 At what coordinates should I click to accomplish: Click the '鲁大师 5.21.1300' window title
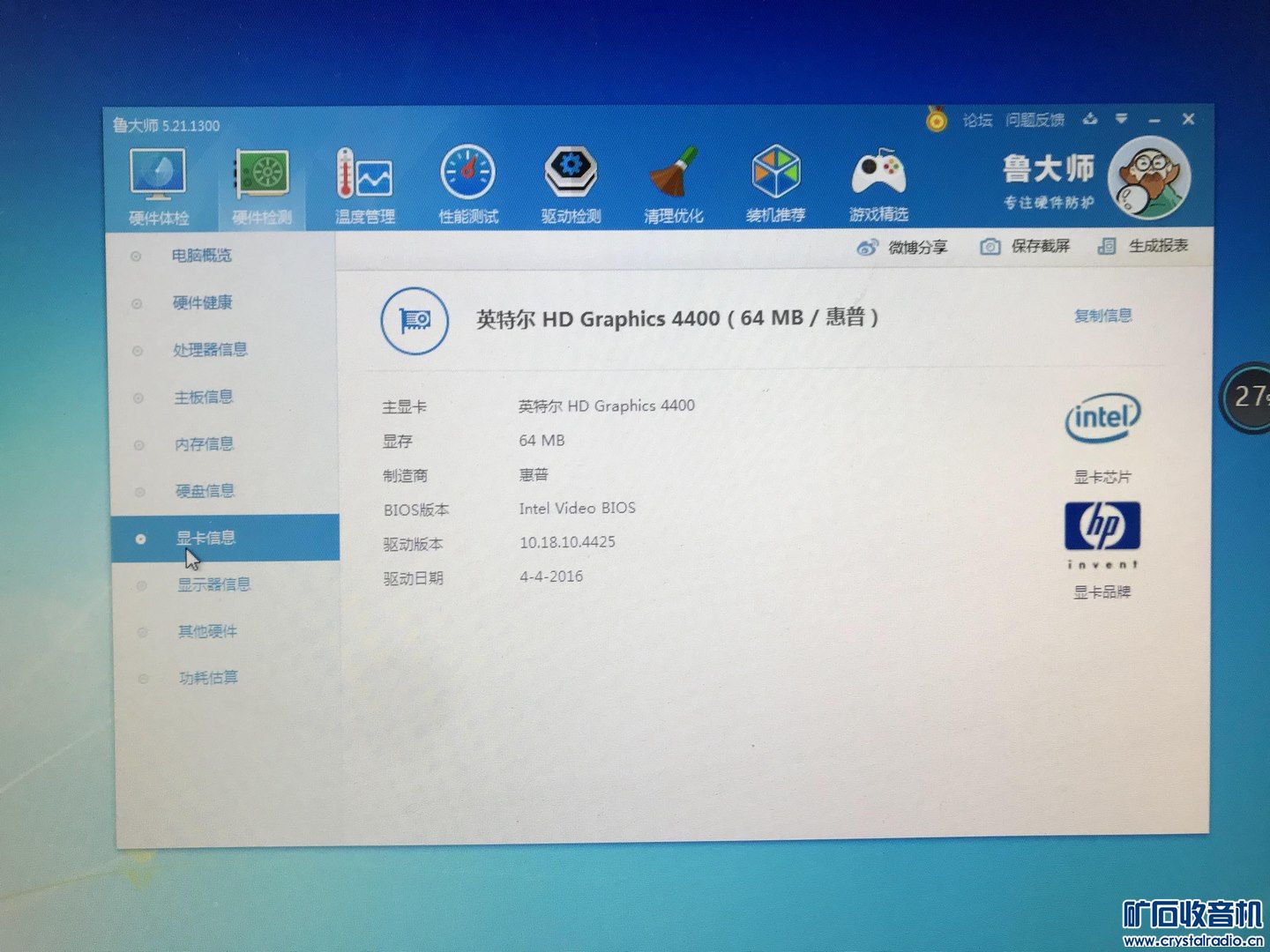pyautogui.click(x=166, y=126)
